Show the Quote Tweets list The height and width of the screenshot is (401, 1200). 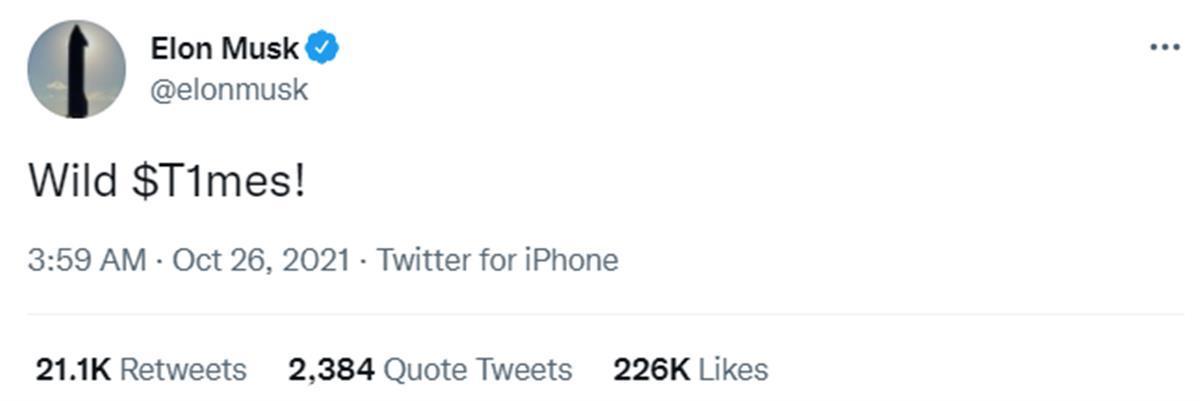tap(478, 370)
